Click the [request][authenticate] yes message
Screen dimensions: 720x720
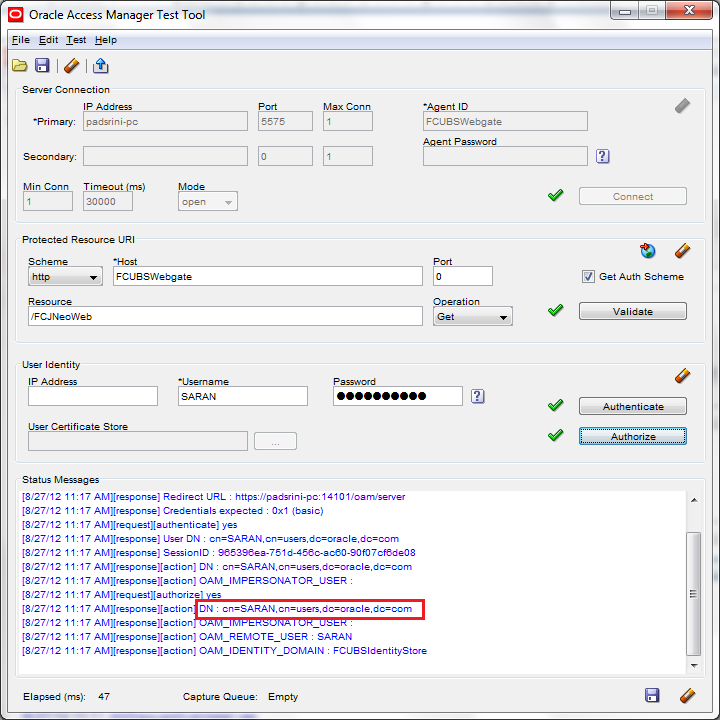(129, 525)
